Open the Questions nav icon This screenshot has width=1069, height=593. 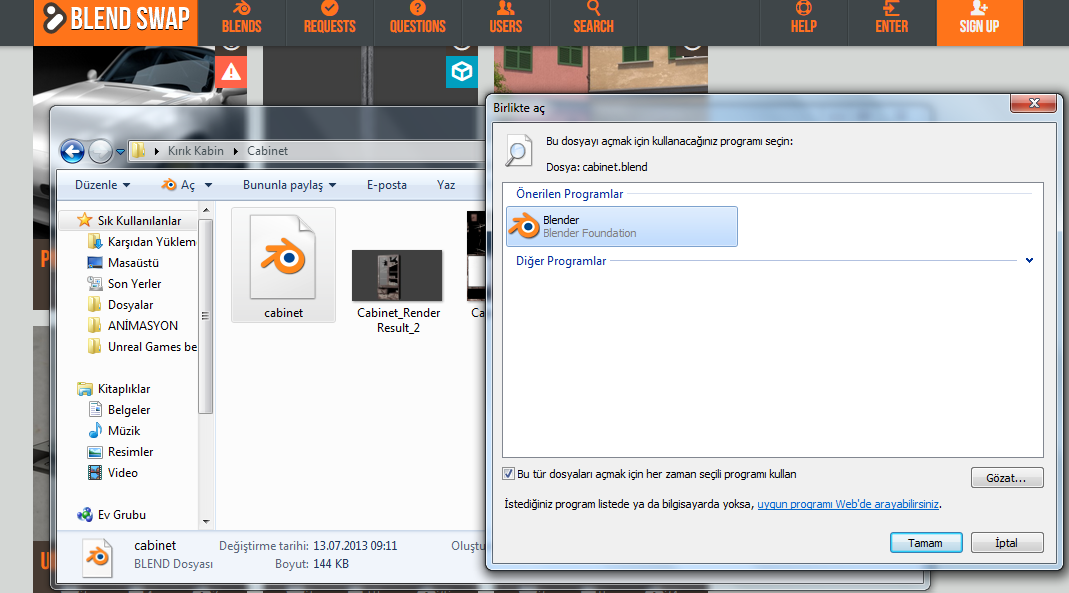coord(417,8)
